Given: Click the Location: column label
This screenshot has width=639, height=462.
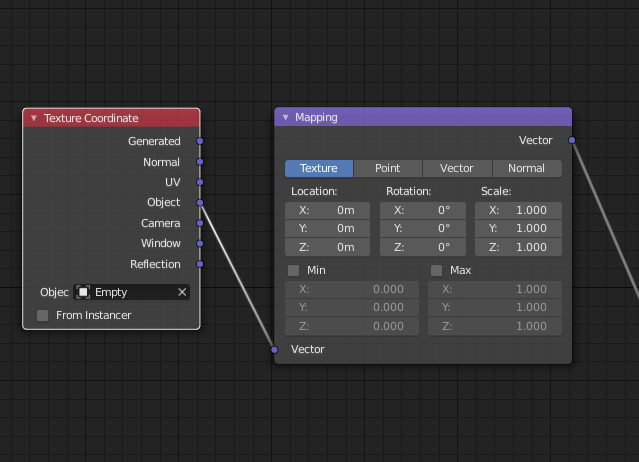Looking at the screenshot, I should click(x=314, y=191).
